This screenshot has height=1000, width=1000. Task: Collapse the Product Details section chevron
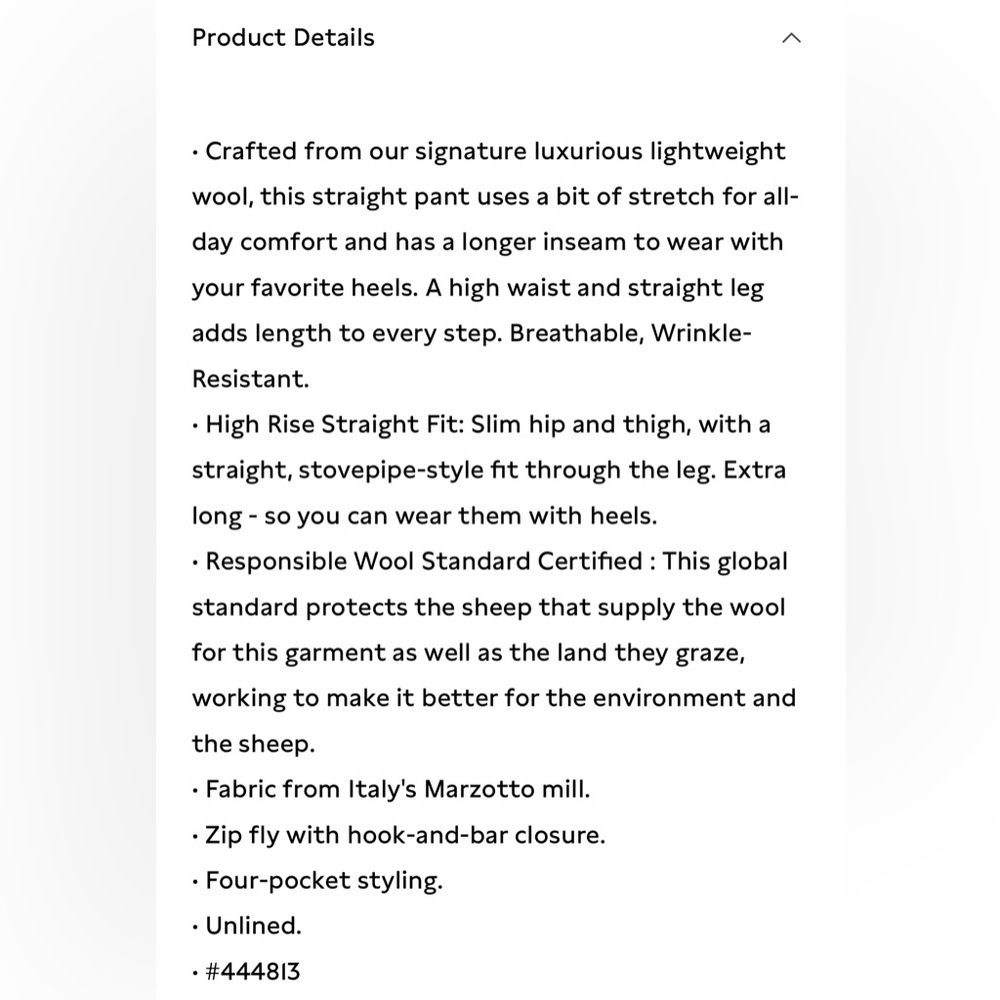click(791, 38)
